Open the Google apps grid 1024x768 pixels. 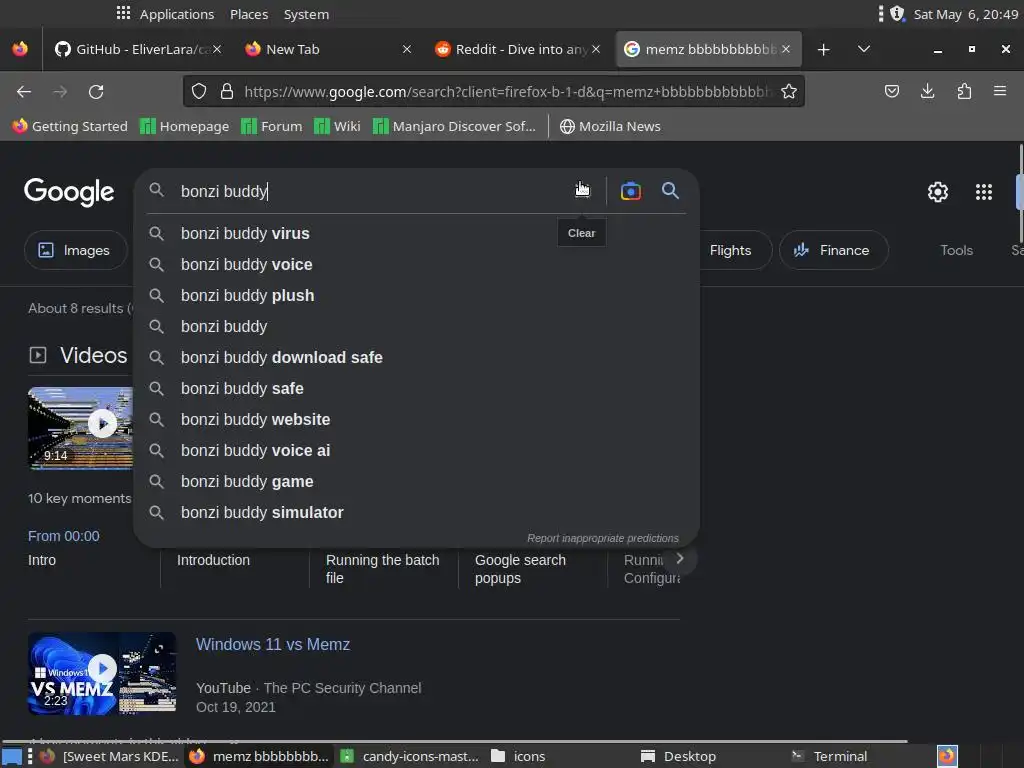tap(984, 192)
